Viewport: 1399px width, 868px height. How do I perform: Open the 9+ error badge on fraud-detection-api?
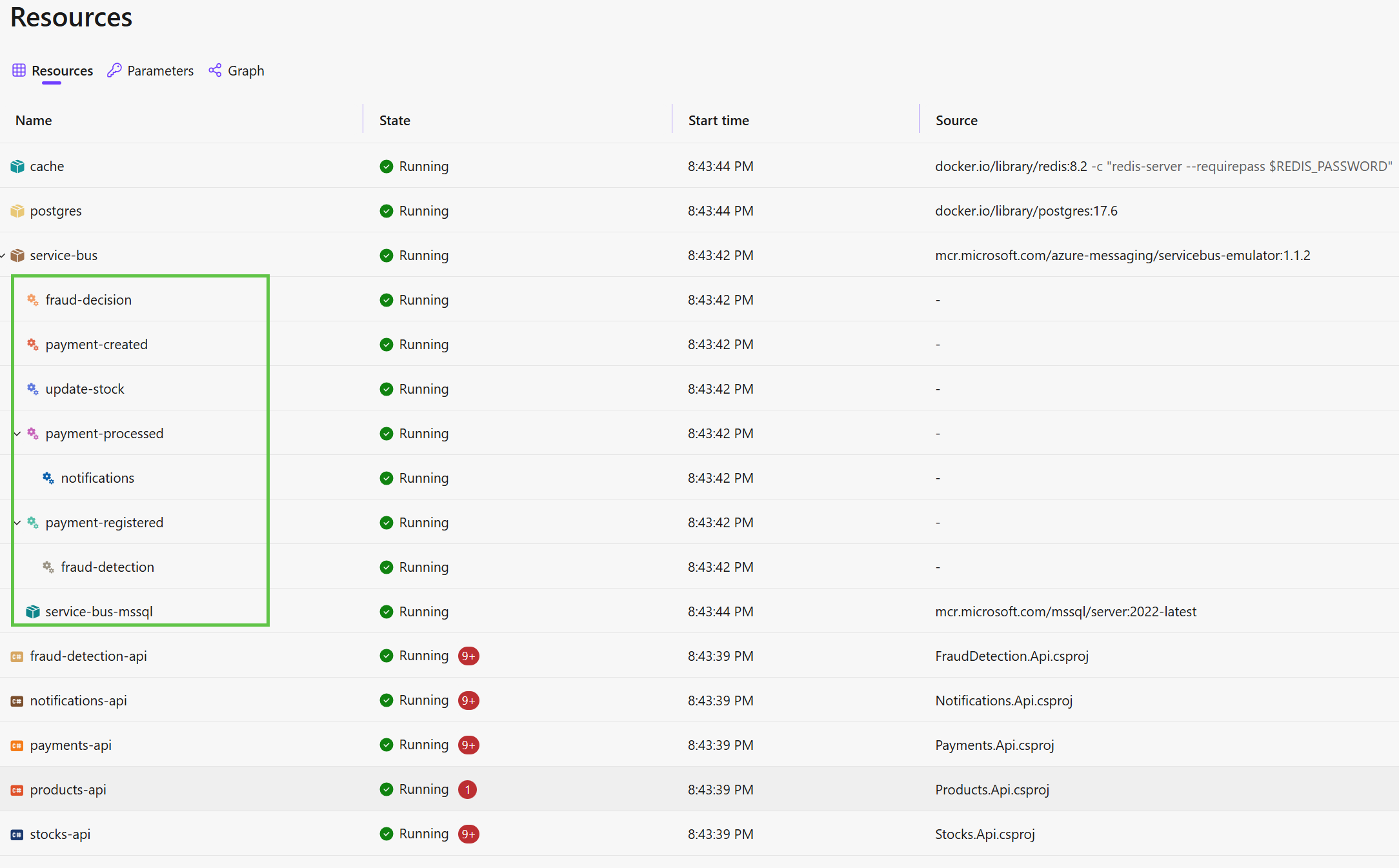coord(468,656)
